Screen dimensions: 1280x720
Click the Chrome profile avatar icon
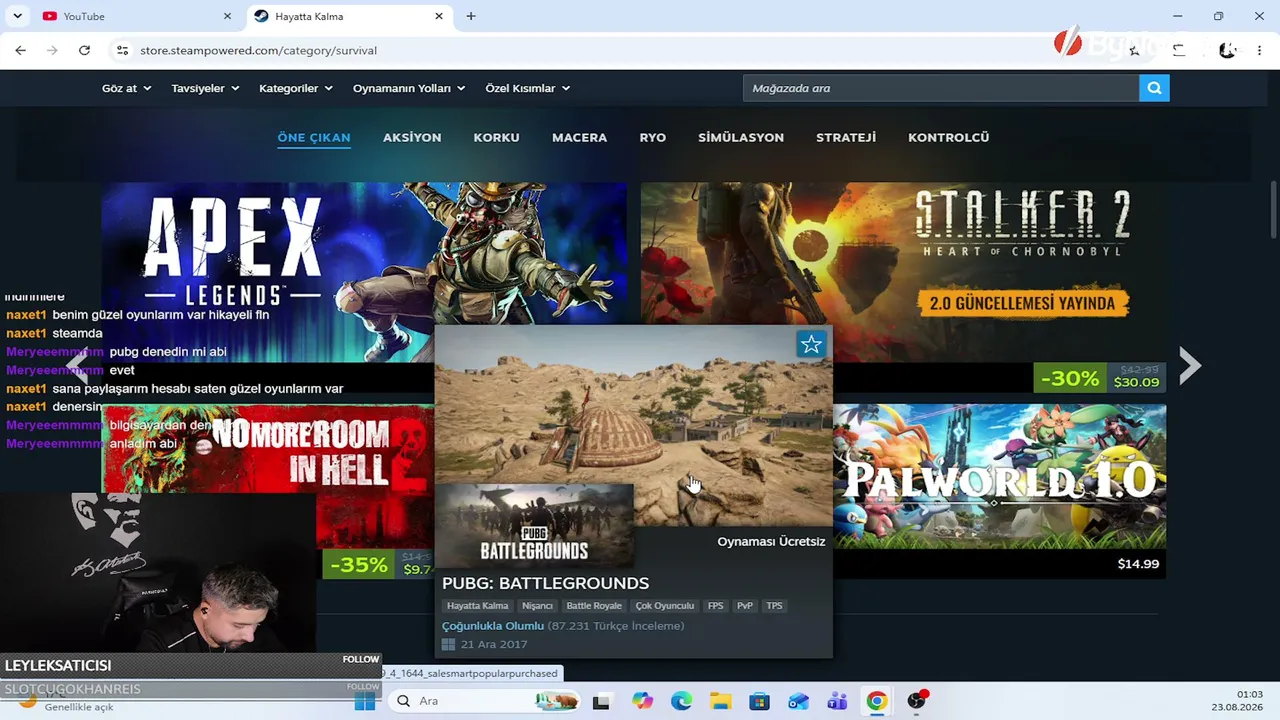[x=1227, y=50]
